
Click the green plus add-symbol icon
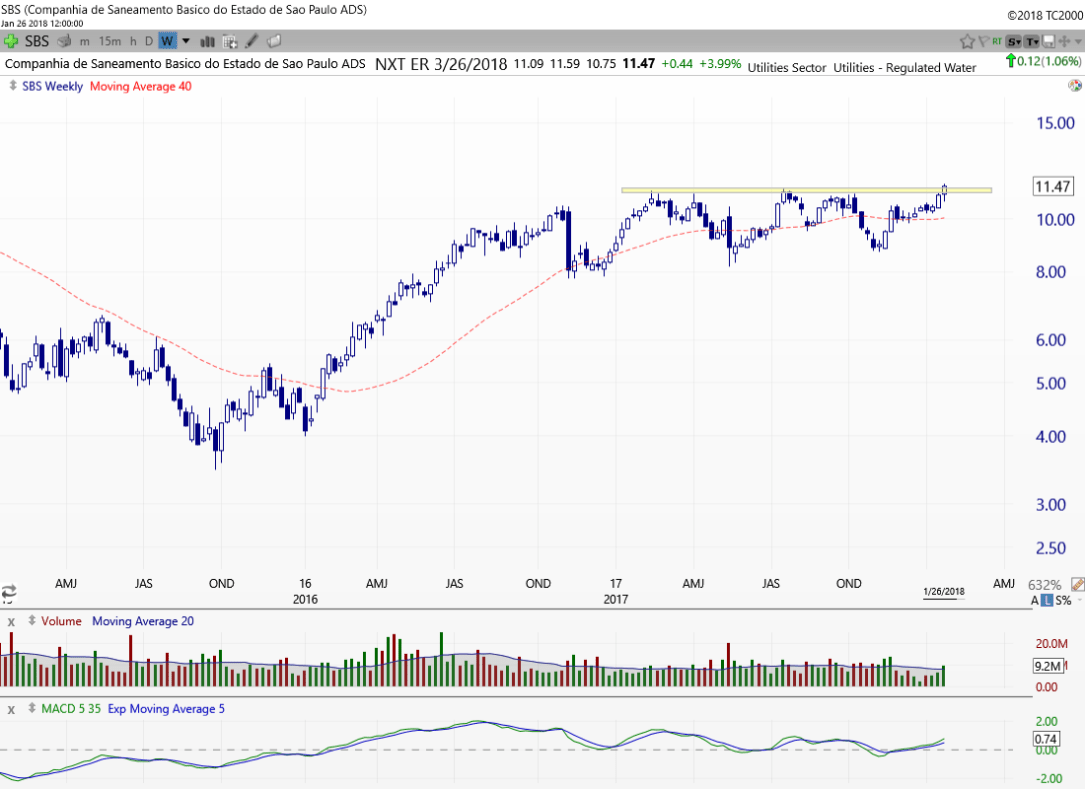[11, 41]
